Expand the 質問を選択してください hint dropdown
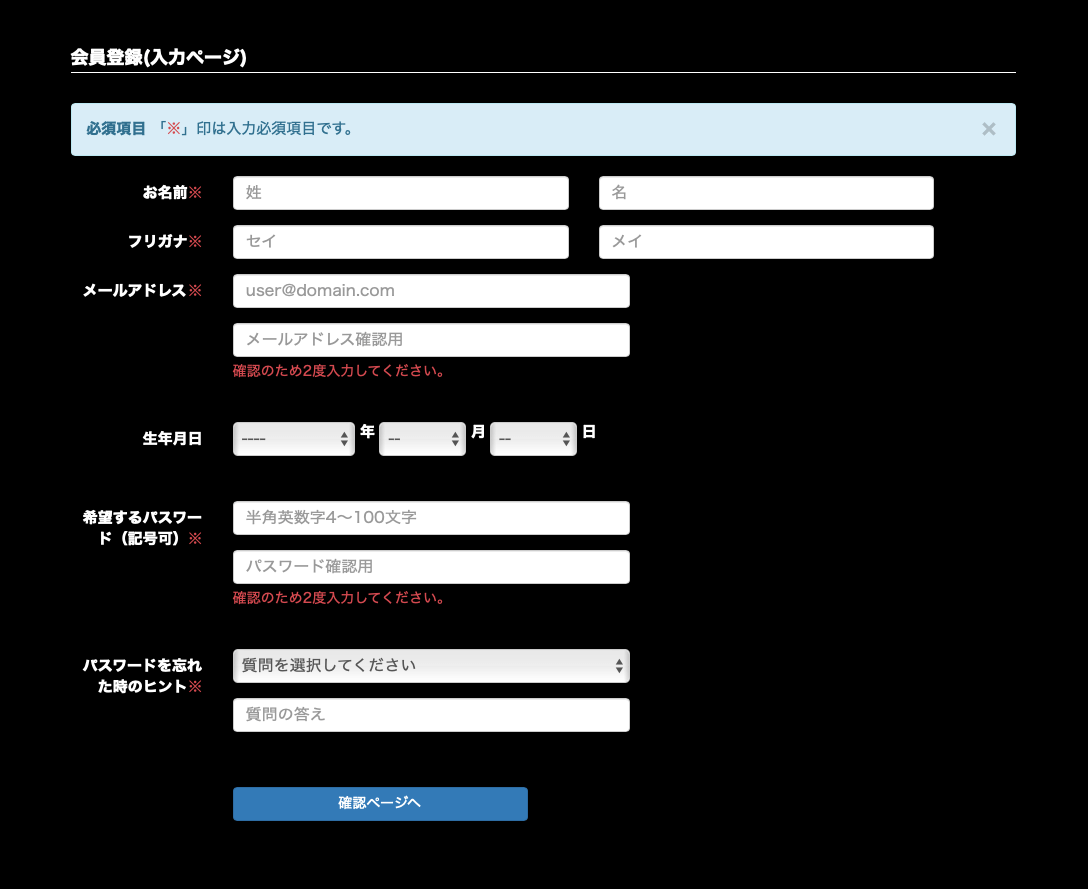 (431, 666)
